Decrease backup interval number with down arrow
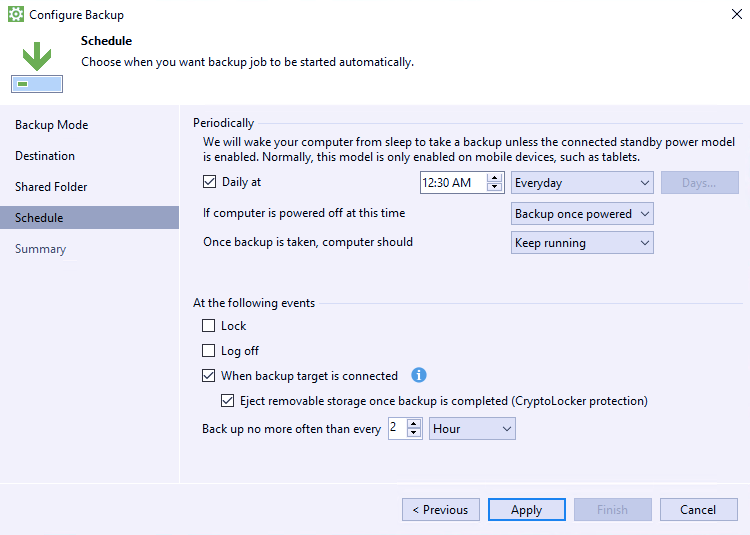This screenshot has height=535, width=750. pos(414,433)
